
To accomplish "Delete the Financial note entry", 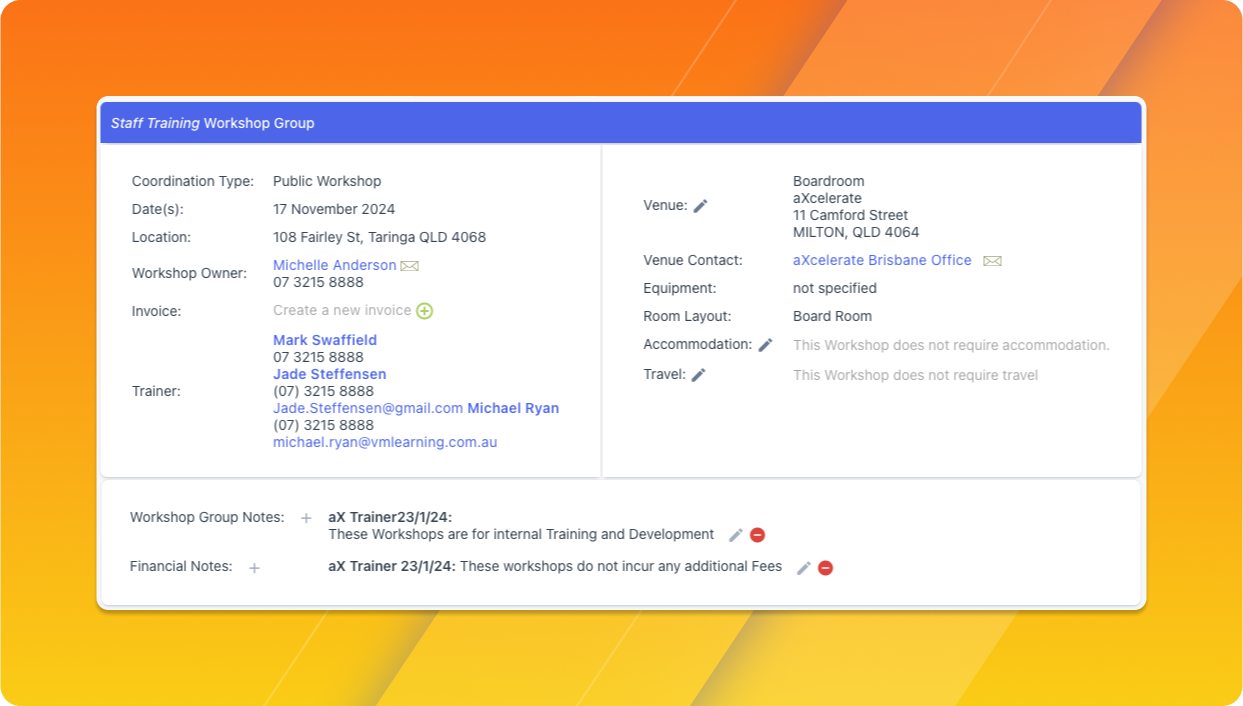I will pyautogui.click(x=825, y=568).
